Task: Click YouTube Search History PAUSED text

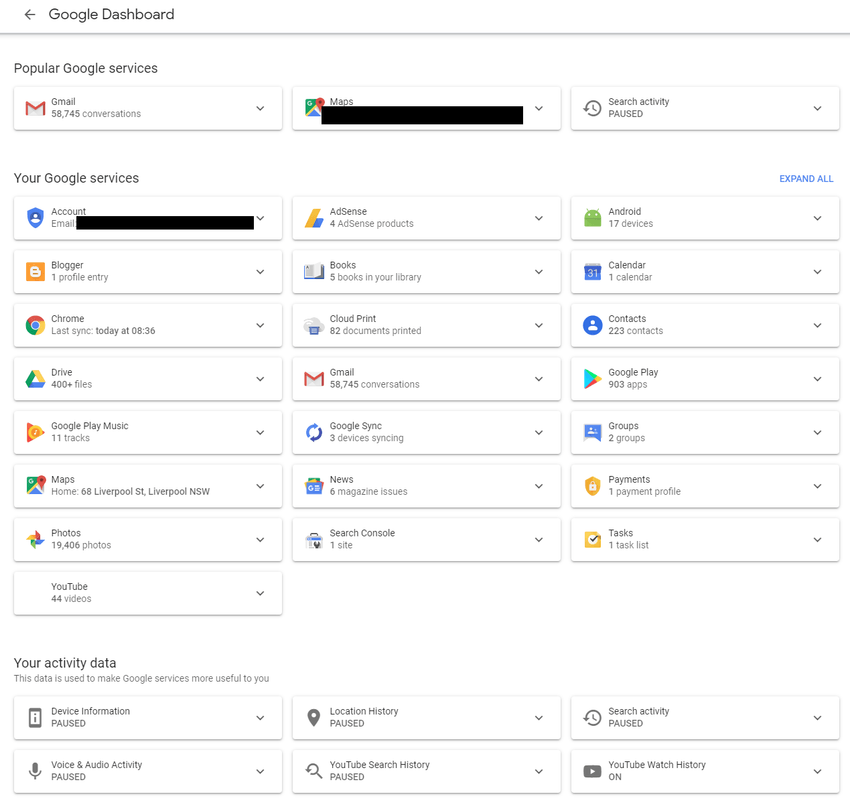Action: [x=347, y=777]
